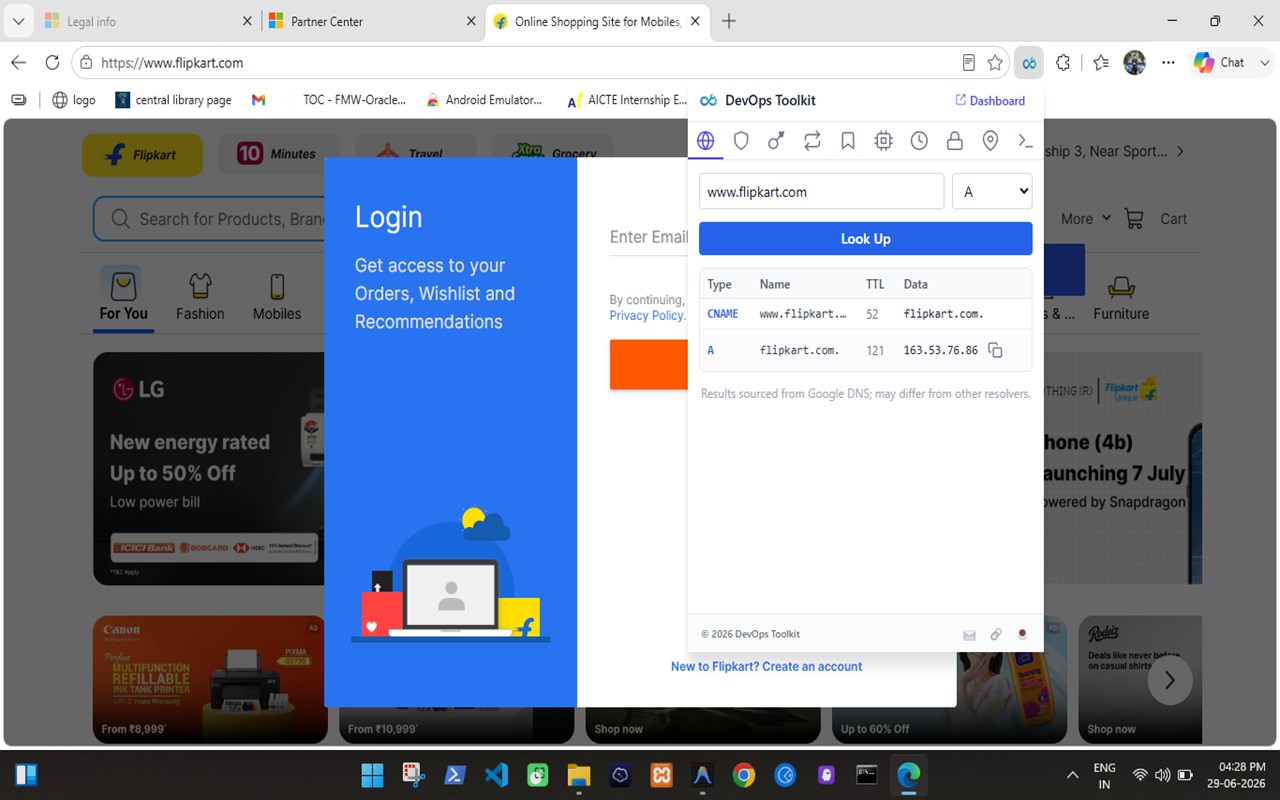This screenshot has height=800, width=1280.
Task: Open the Canon printer offer thumbnail
Action: tap(210, 680)
